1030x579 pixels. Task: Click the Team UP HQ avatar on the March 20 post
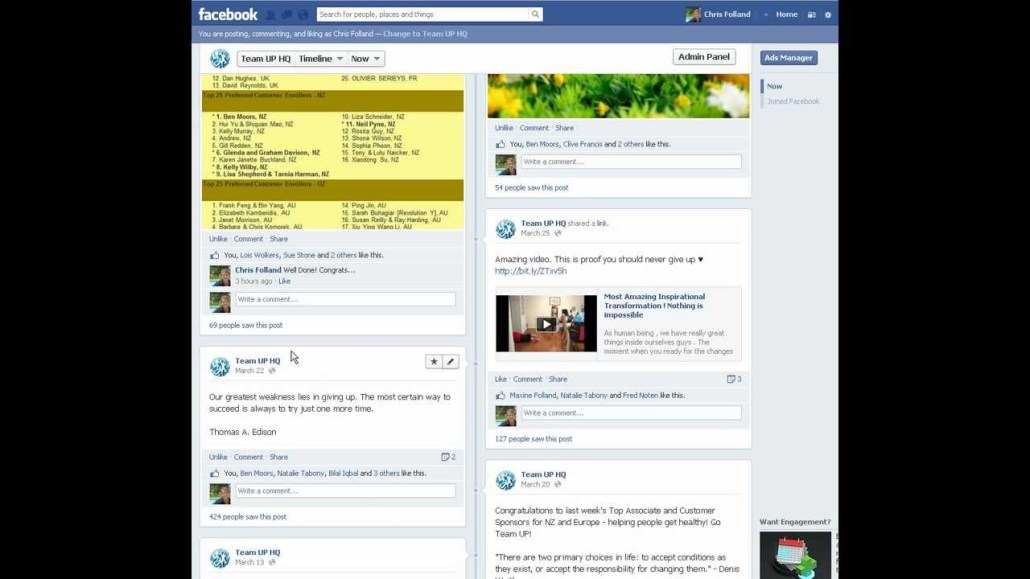506,480
